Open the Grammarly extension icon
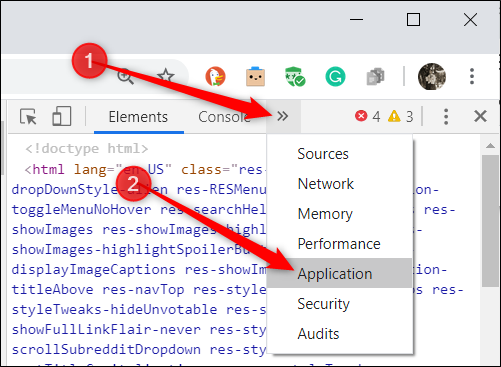The width and height of the screenshot is (501, 367). tap(335, 76)
